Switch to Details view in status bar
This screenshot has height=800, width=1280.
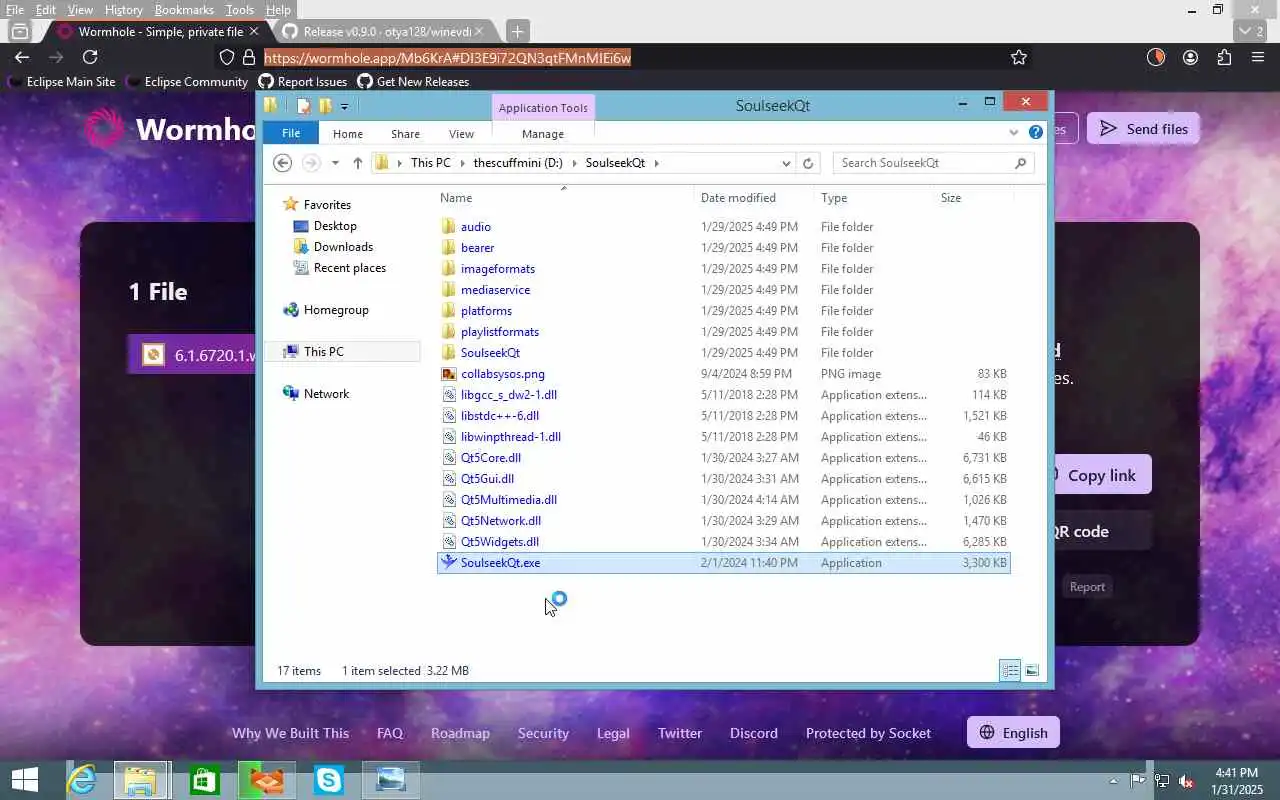point(1010,671)
